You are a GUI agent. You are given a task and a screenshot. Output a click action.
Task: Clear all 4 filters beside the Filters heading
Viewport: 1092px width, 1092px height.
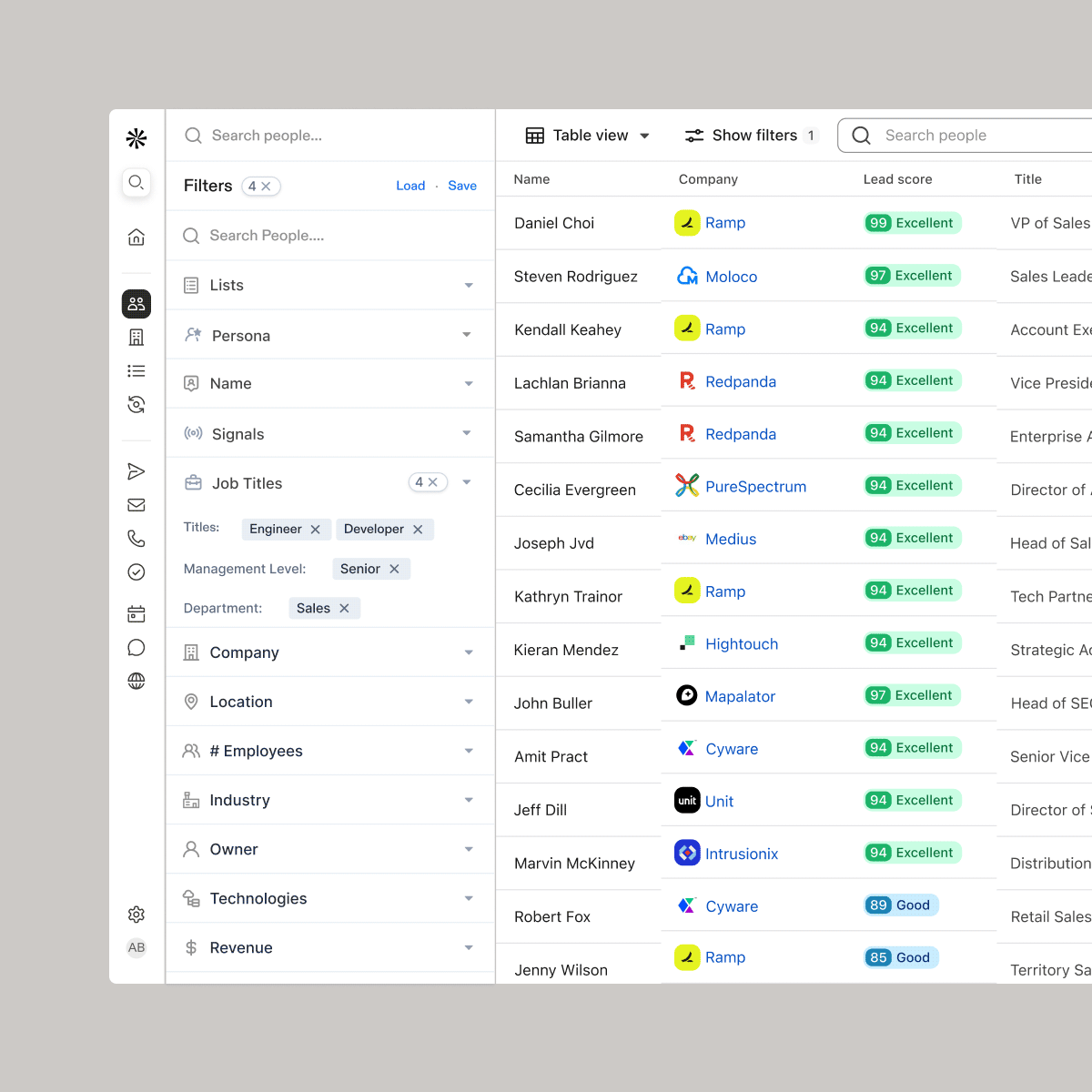click(266, 186)
